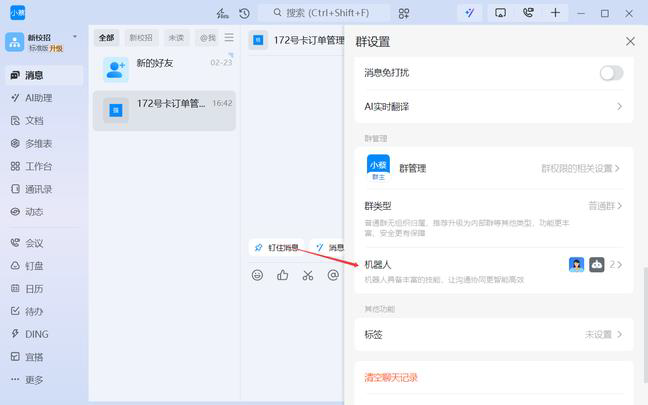648x405 pixels.
Task: Open 多维表 in the sidebar
Action: tap(44, 143)
